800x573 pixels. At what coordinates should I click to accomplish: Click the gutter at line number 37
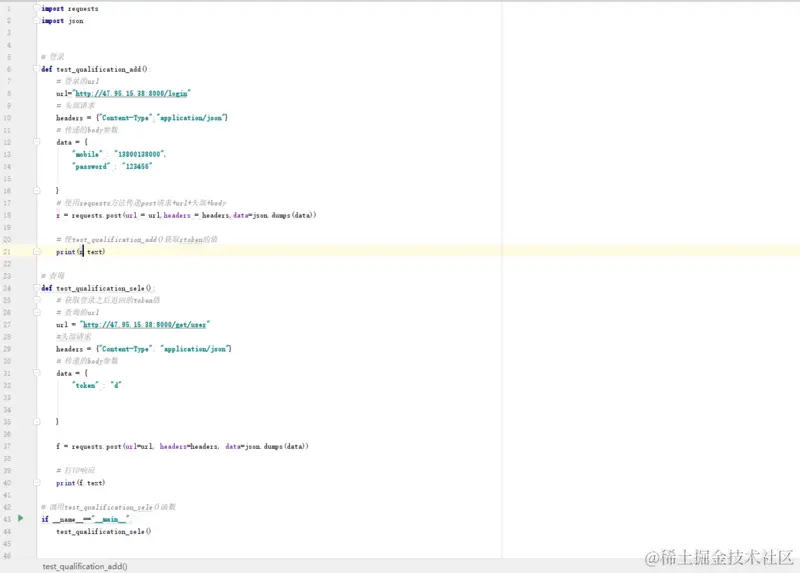(7, 446)
